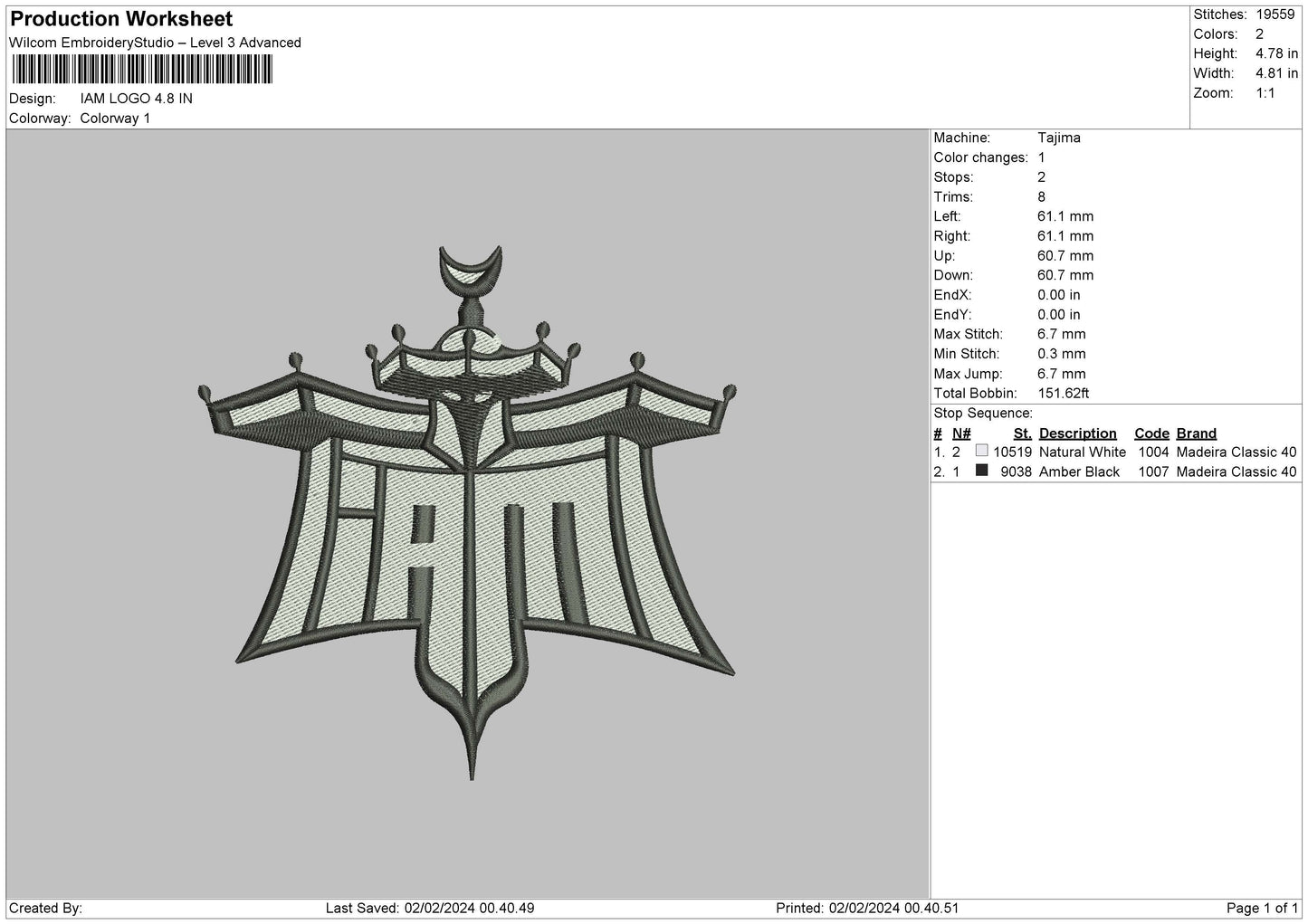This screenshot has width=1308, height=924.
Task: Click 'Madeira Classic 40' in Amber Black row
Action: tap(1236, 472)
